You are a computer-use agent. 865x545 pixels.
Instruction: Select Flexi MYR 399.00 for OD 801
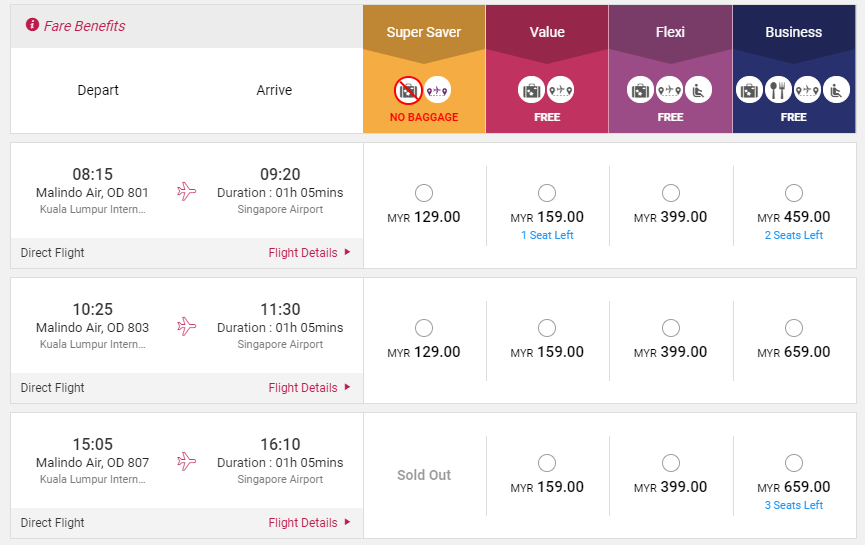coord(671,193)
